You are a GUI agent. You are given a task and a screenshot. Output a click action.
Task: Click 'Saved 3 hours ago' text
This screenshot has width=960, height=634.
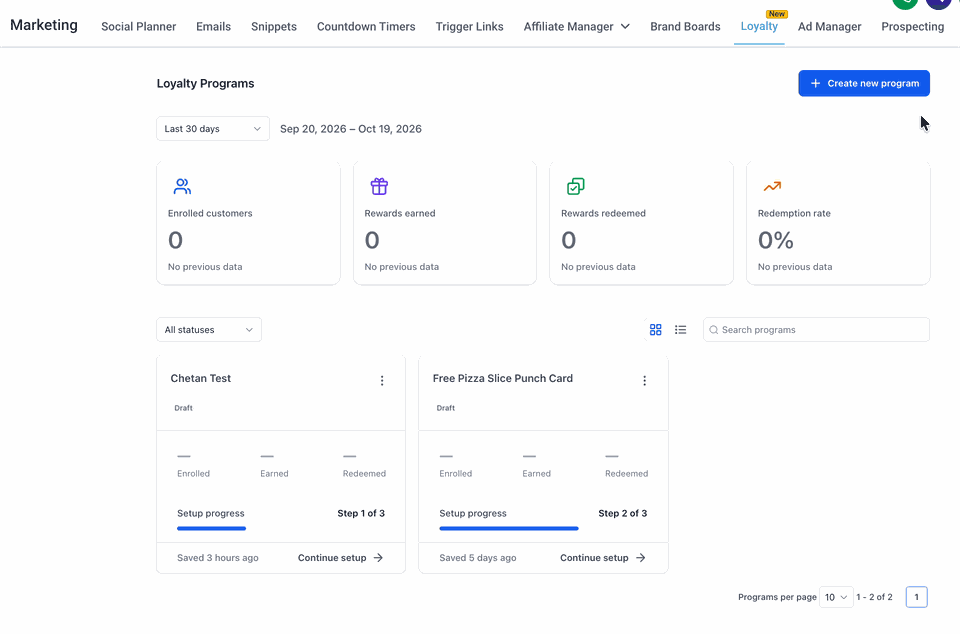tap(217, 558)
